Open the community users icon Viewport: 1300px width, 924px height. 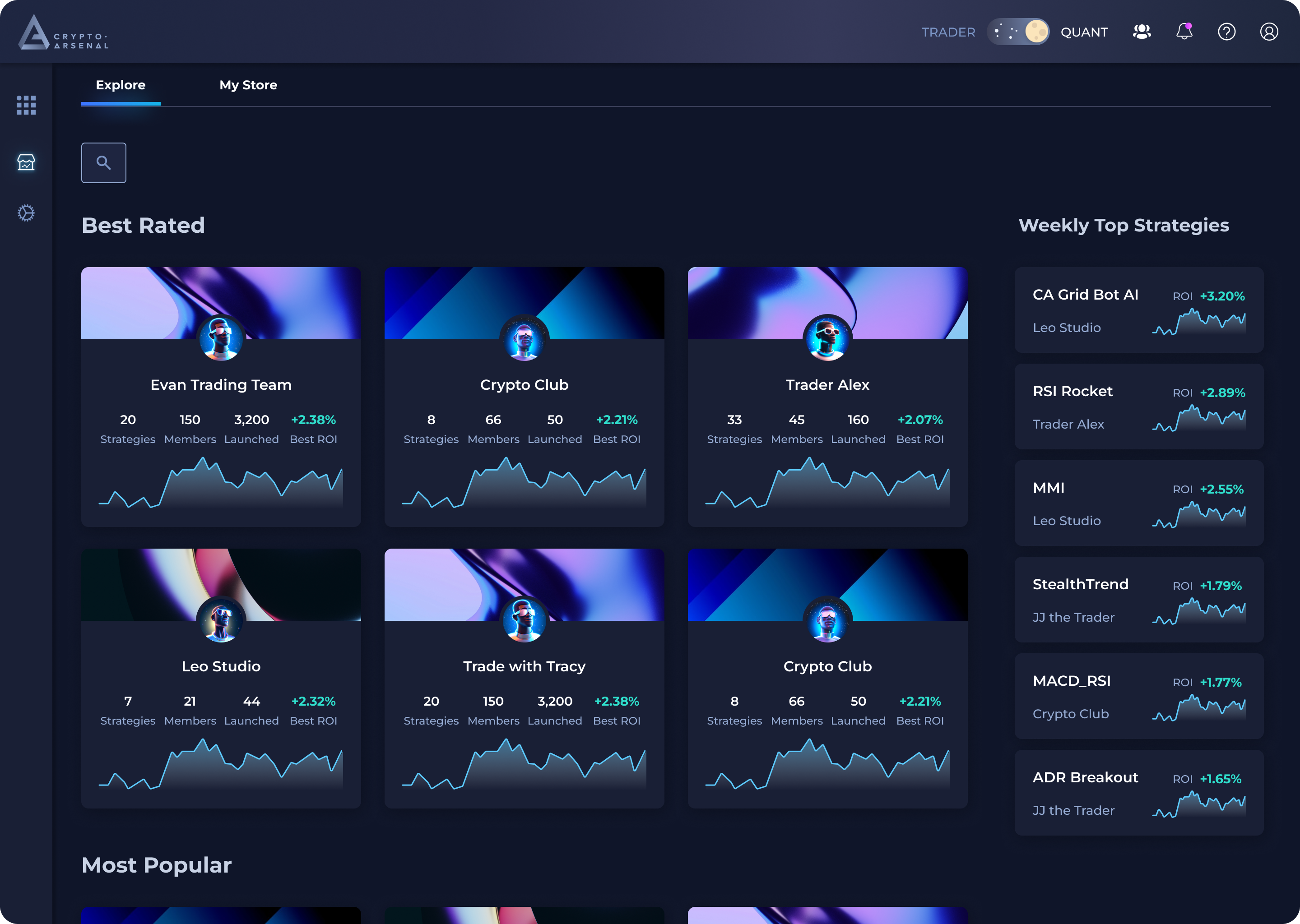coord(1142,32)
